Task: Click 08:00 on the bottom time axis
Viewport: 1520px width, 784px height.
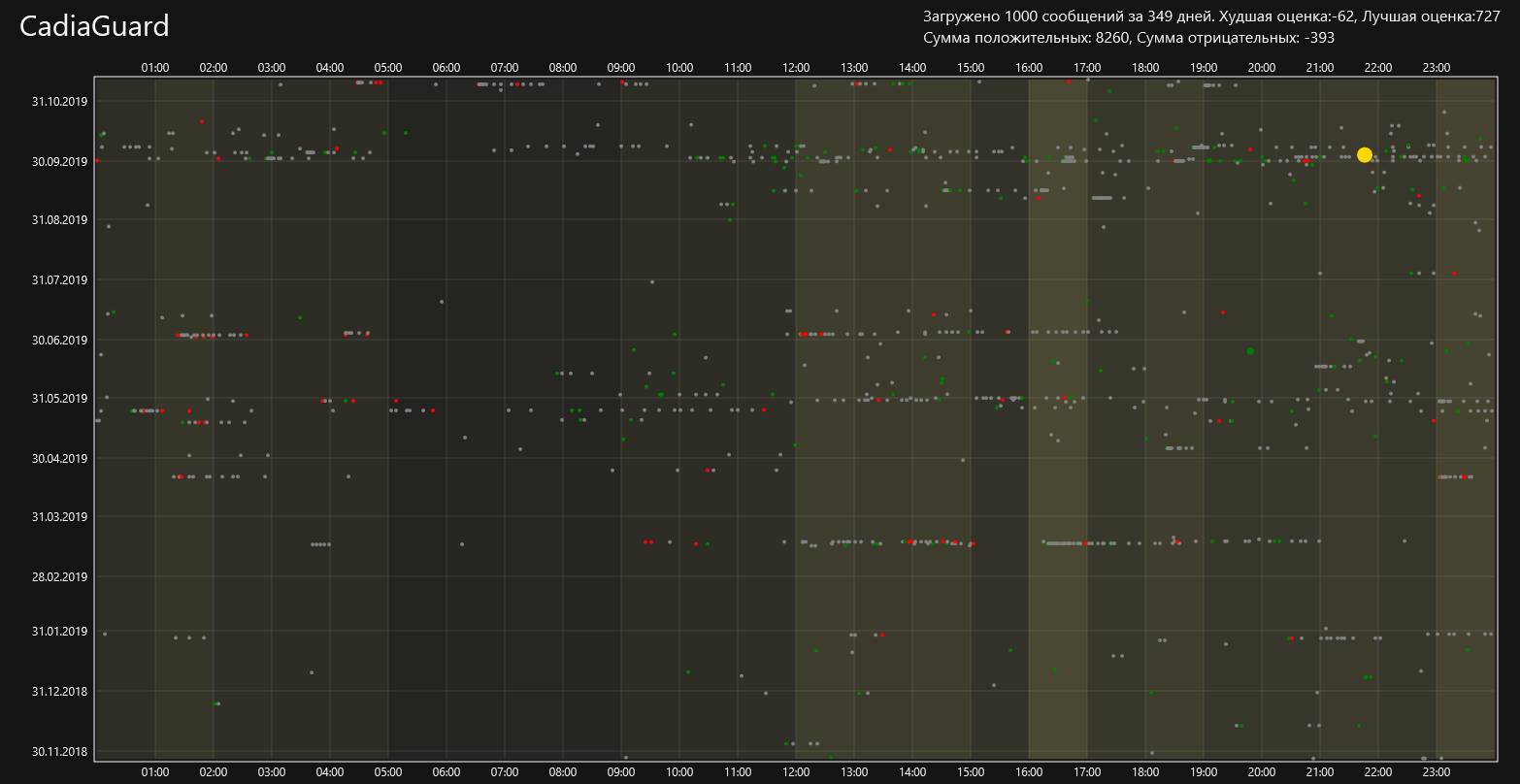Action: [x=563, y=773]
